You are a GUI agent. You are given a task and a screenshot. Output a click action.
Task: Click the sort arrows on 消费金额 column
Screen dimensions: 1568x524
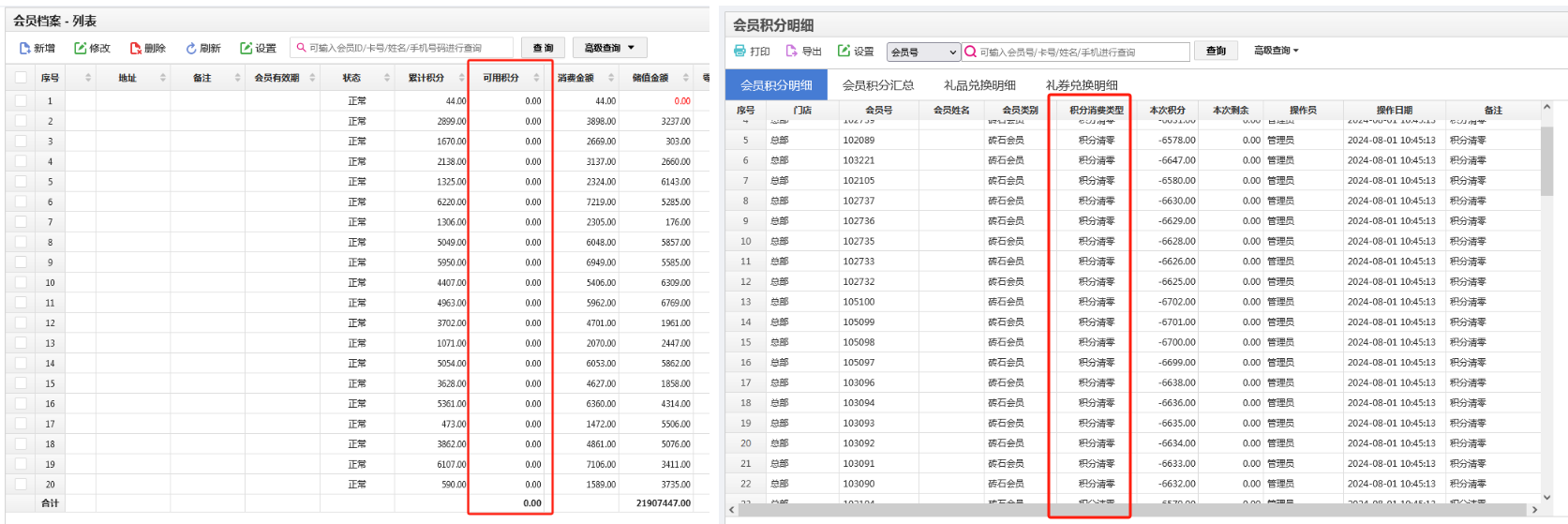point(611,78)
